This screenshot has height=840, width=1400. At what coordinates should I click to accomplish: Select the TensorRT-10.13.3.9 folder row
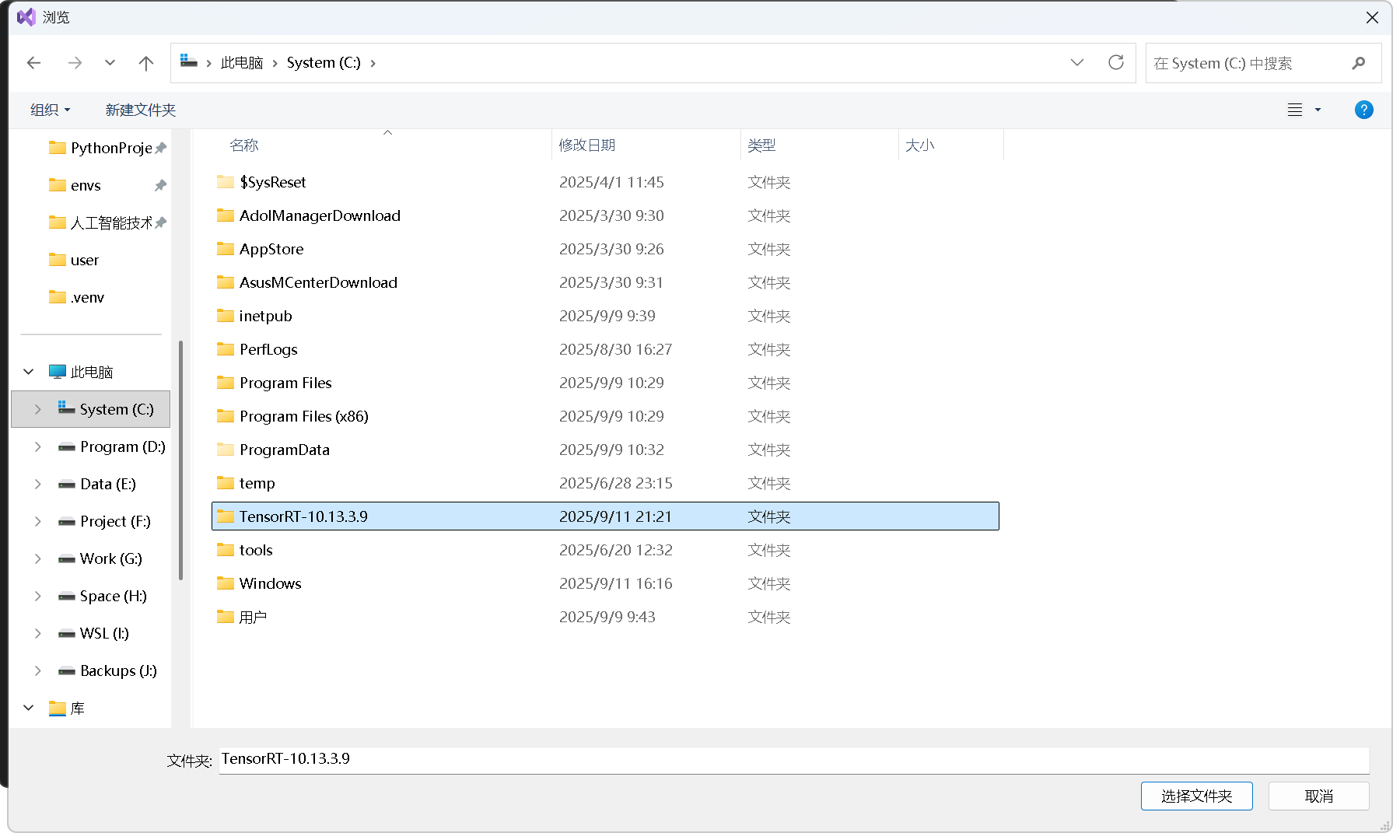(605, 516)
